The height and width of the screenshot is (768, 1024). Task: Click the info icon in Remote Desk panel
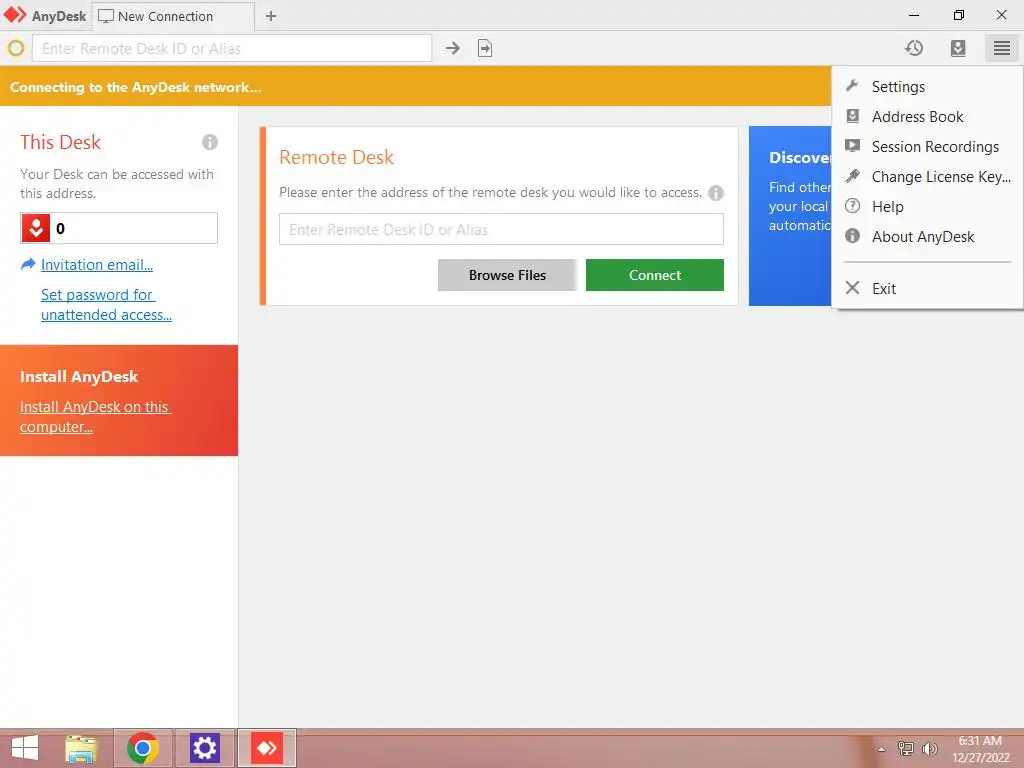tap(716, 193)
